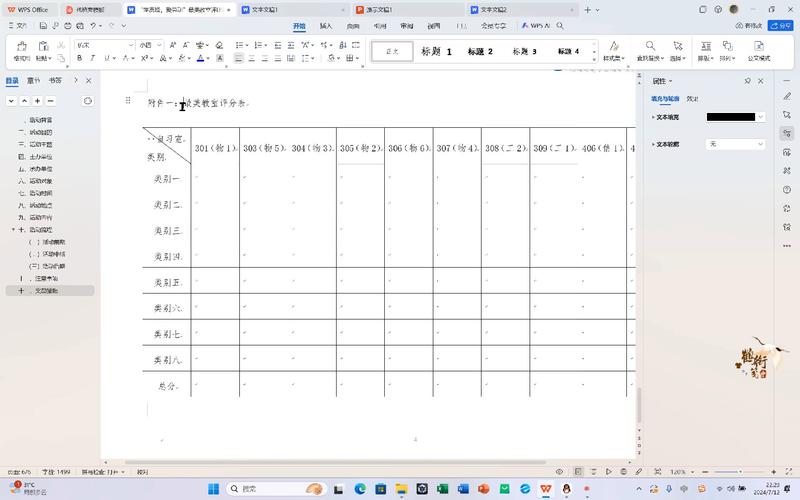The image size is (800, 500).
Task: Toggle left text alignment
Action: (x=238, y=58)
